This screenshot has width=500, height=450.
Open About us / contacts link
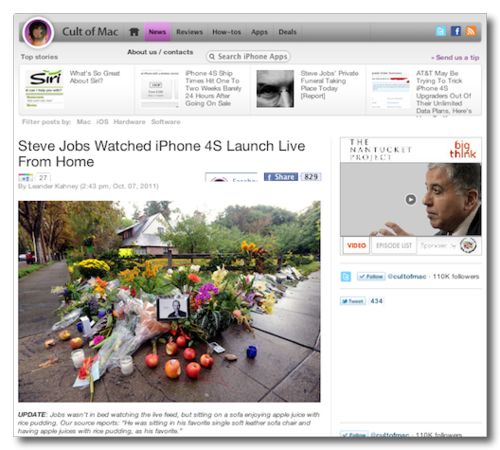coord(160,52)
